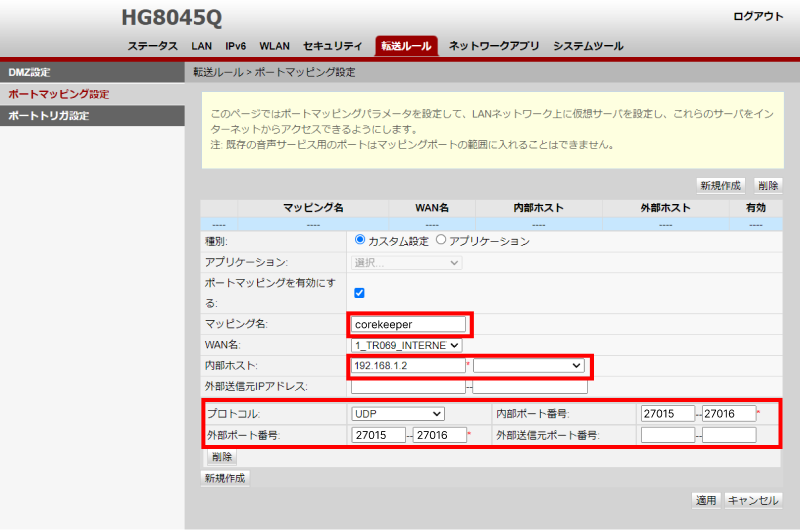Switch to the セキュリティ tab

[332, 46]
